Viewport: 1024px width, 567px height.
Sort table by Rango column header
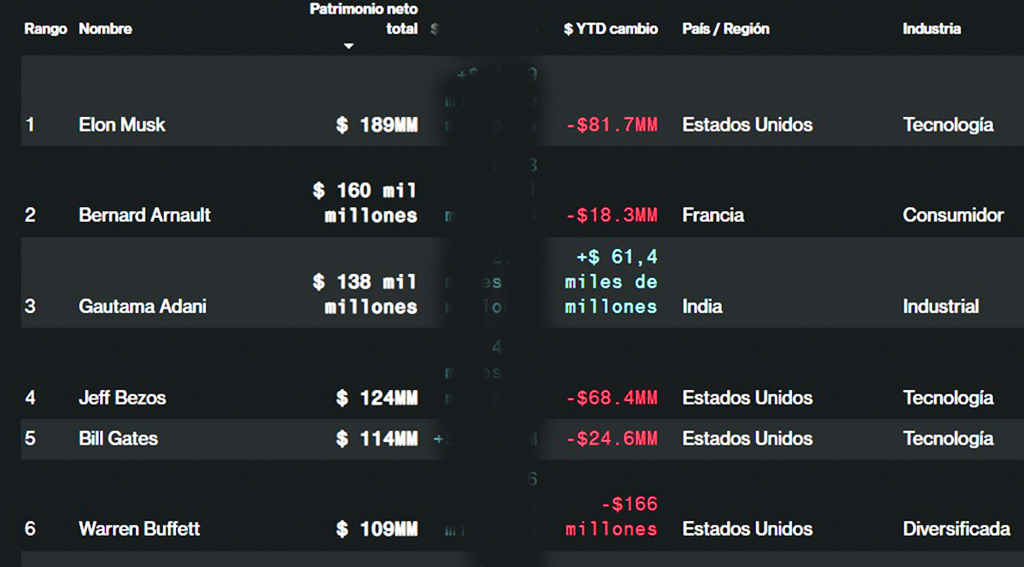pos(45,29)
